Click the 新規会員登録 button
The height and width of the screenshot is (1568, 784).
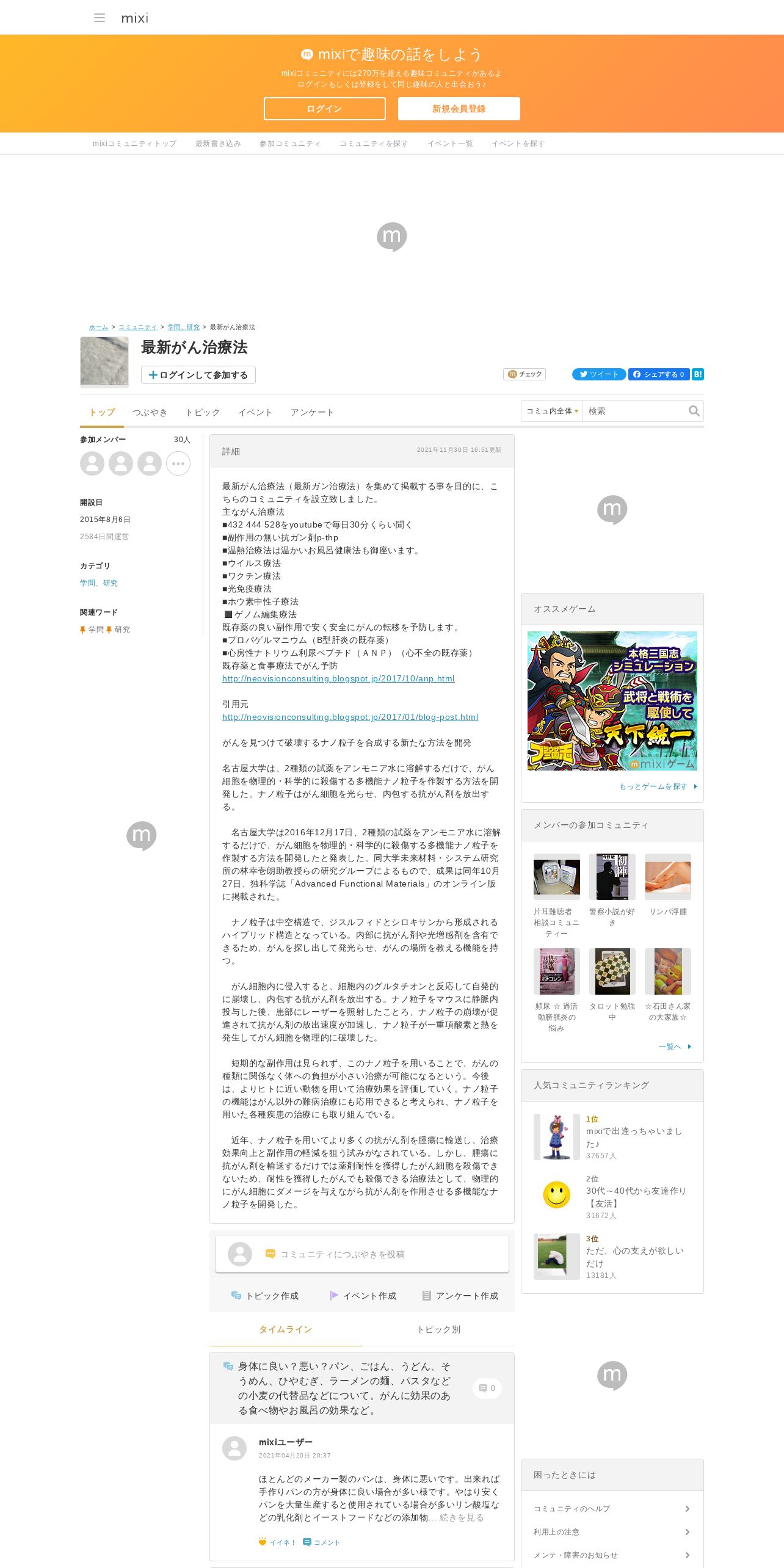pyautogui.click(x=459, y=109)
